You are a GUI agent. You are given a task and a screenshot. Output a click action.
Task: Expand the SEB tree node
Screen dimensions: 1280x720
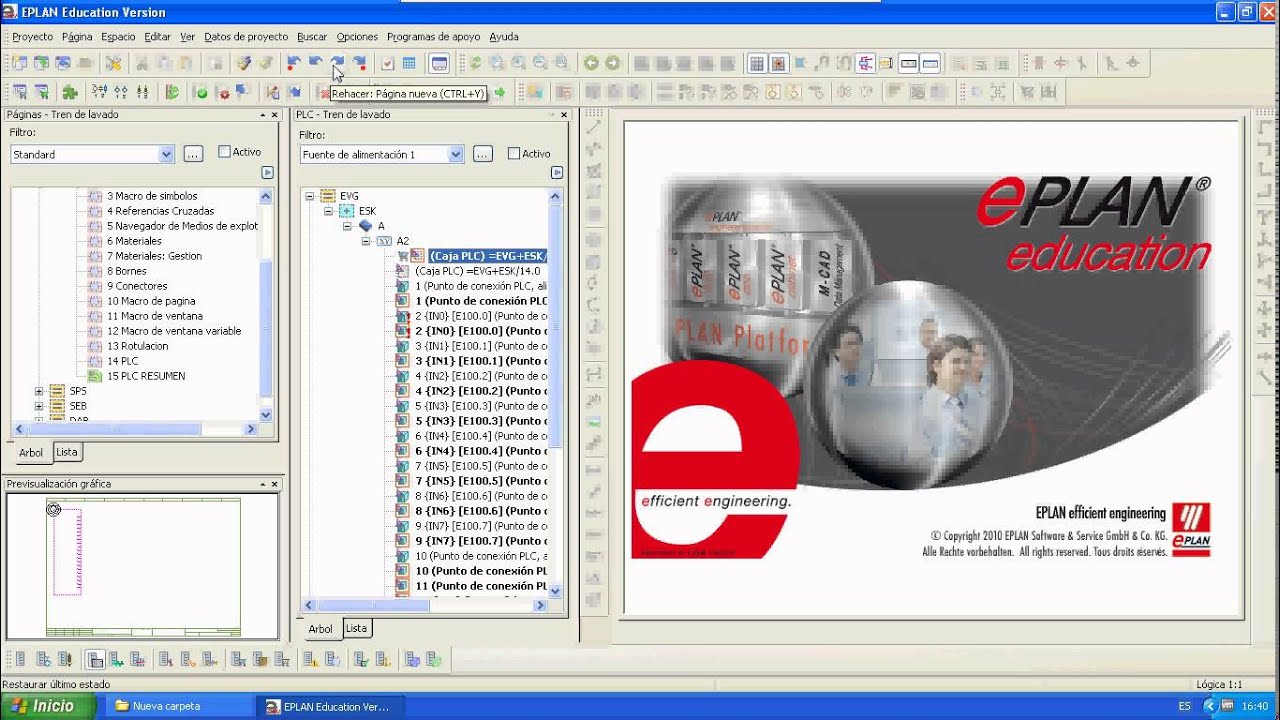click(39, 406)
